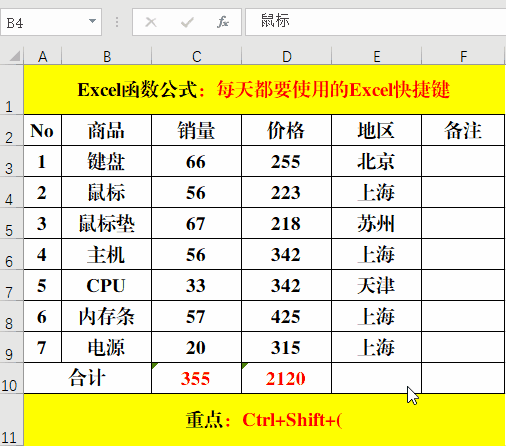Select row 9 header
Image resolution: width=506 pixels, height=446 pixels.
11,347
